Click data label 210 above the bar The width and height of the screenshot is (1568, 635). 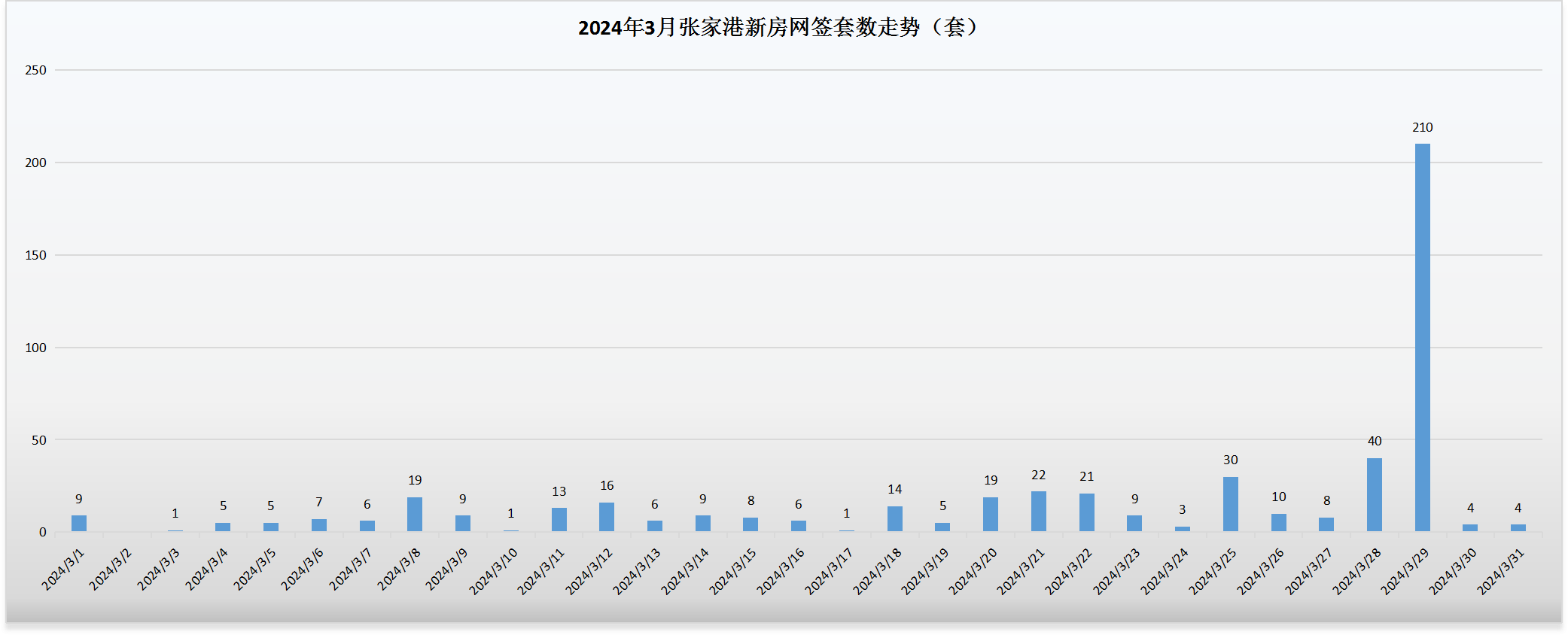pos(1422,127)
